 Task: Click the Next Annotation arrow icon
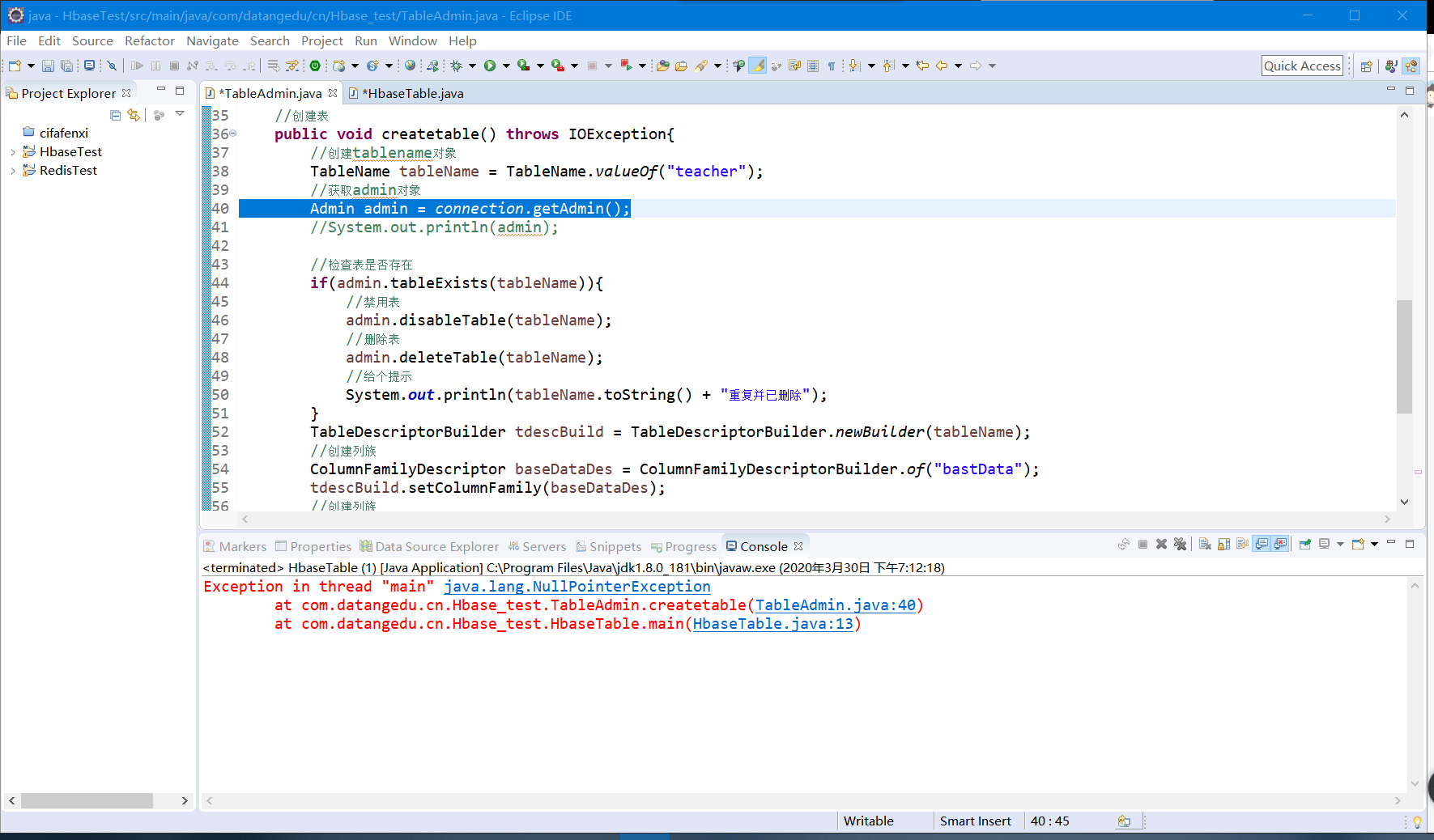pos(853,66)
